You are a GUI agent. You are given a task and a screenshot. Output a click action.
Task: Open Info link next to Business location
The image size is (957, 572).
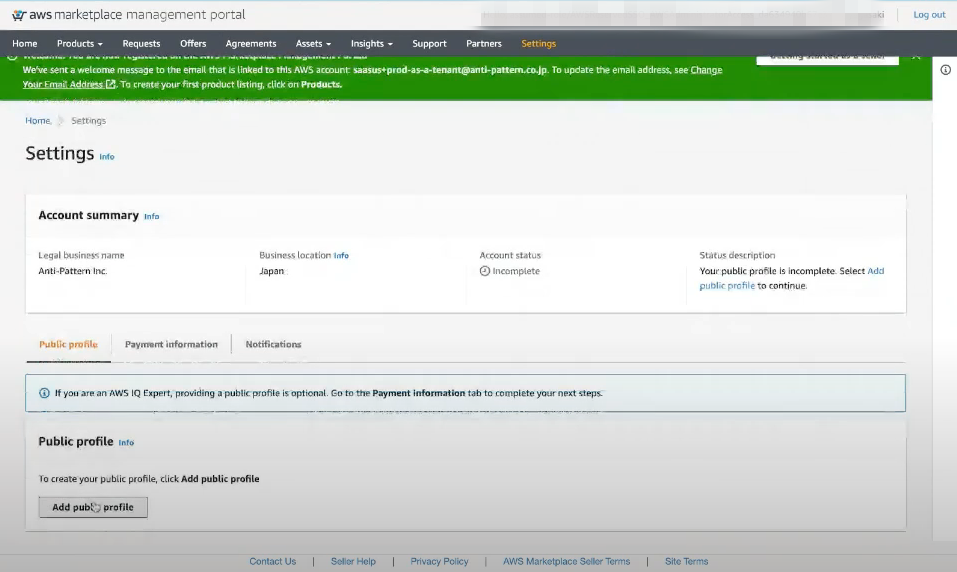pos(341,256)
